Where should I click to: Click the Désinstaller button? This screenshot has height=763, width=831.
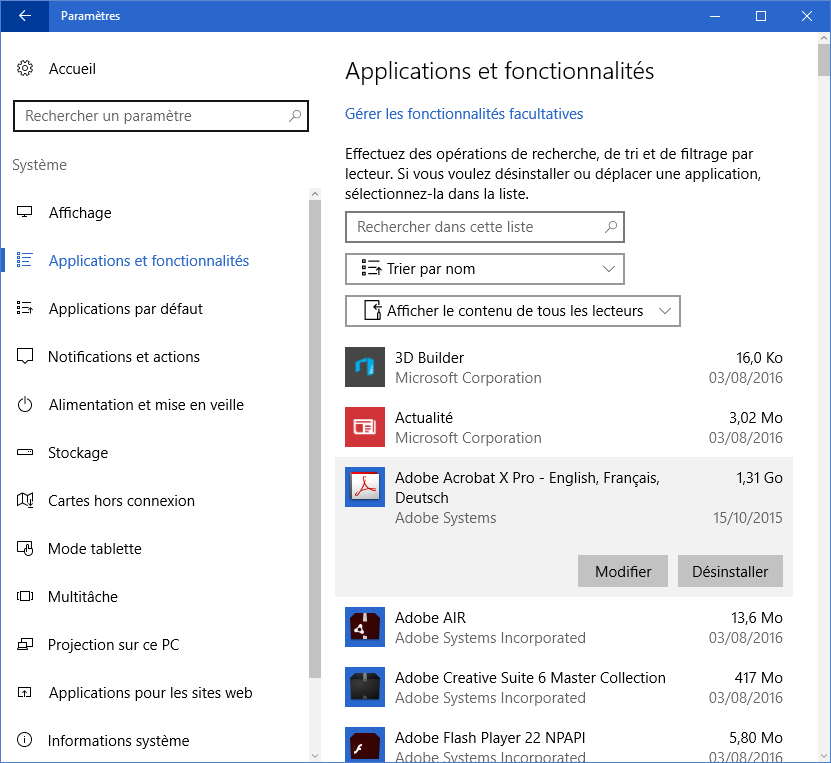730,572
